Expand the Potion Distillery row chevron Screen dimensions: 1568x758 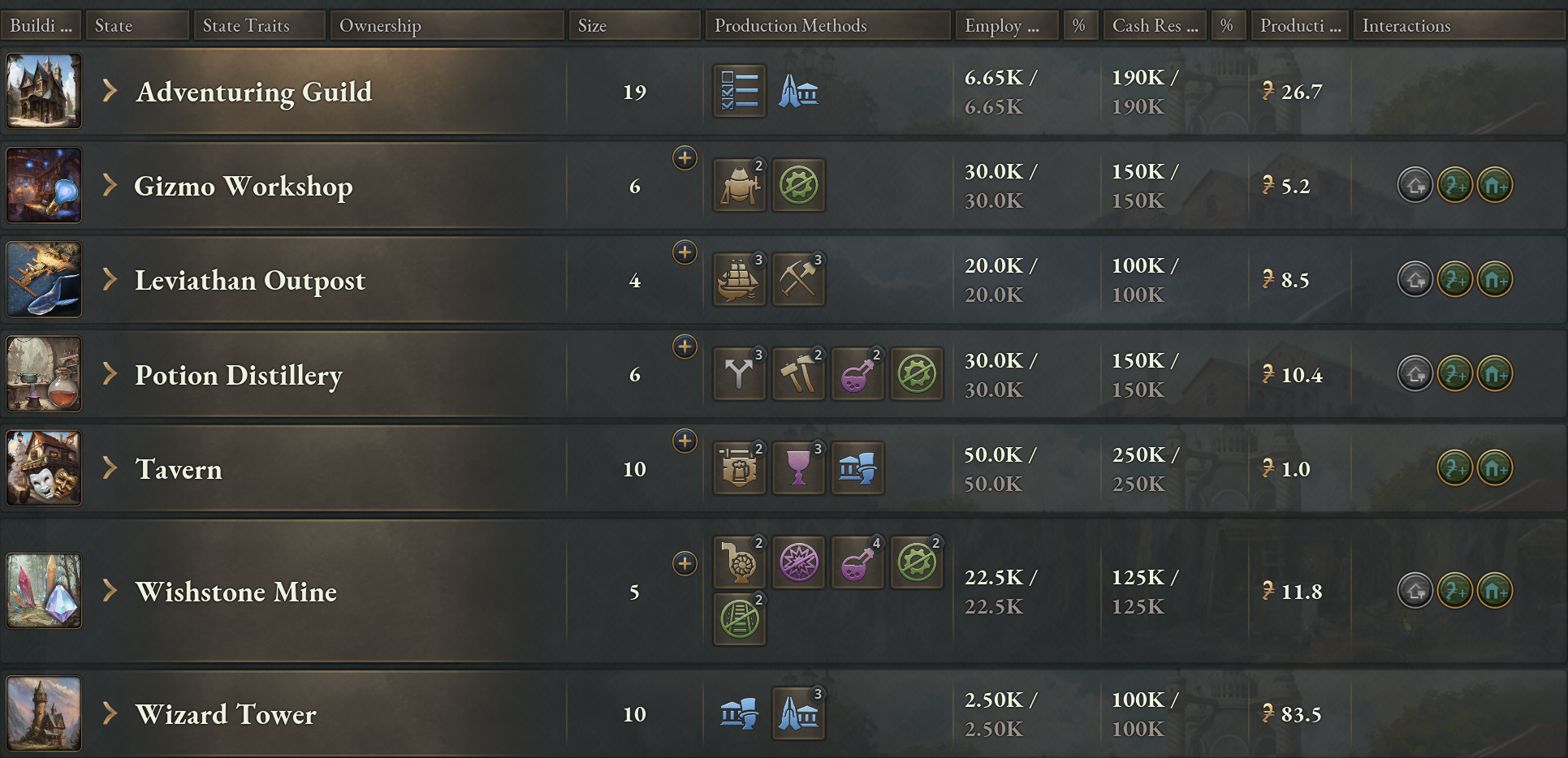click(110, 374)
